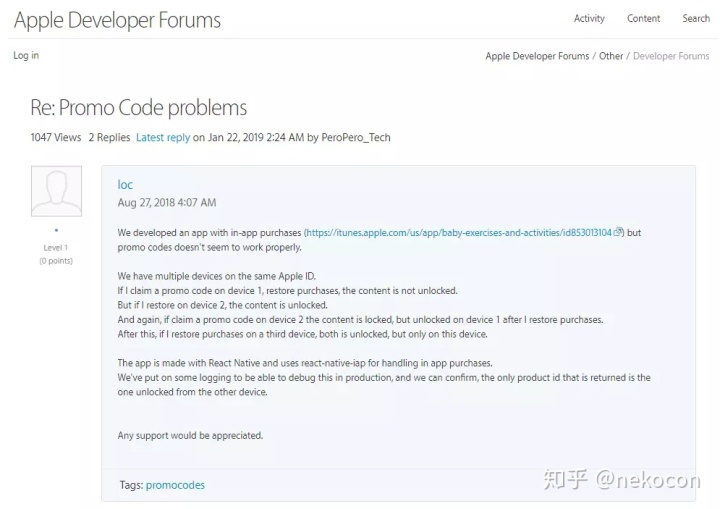The image size is (720, 509).
Task: Click the external link icon after iTunes URL
Action: [618, 232]
